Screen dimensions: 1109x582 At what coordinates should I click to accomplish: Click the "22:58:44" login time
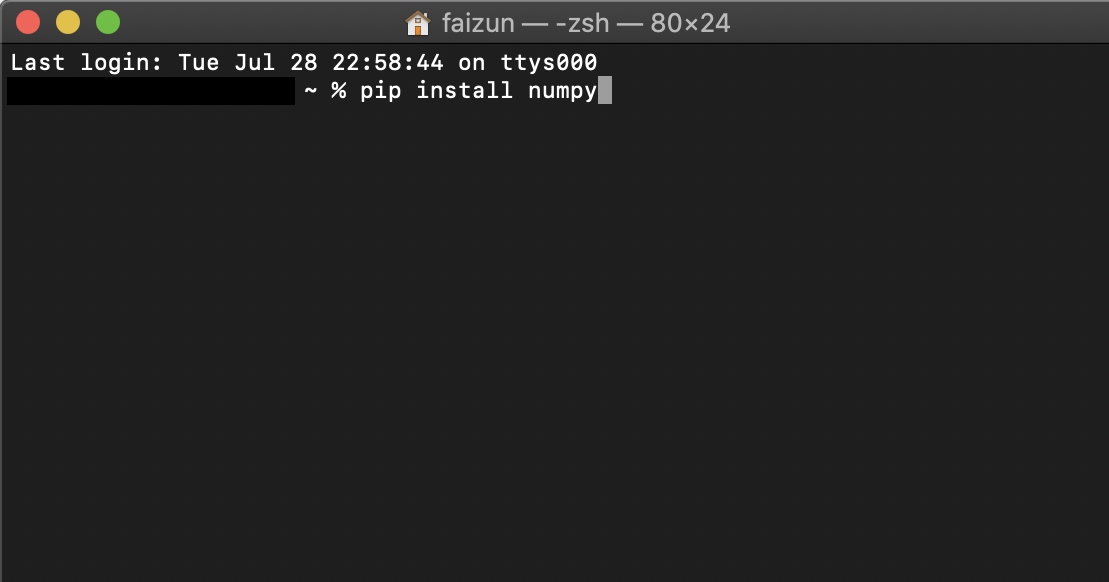(x=388, y=62)
